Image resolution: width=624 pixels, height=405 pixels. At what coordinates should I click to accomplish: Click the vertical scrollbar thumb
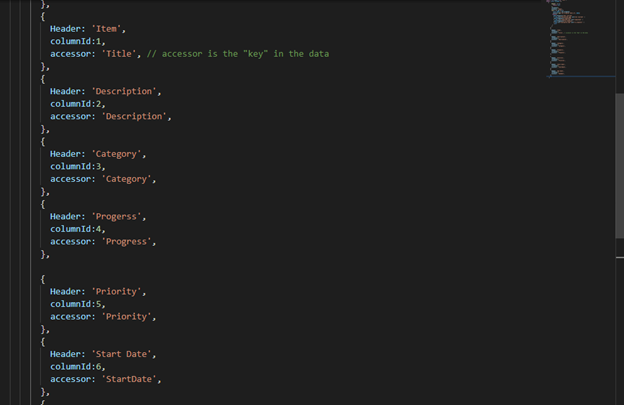[620, 166]
